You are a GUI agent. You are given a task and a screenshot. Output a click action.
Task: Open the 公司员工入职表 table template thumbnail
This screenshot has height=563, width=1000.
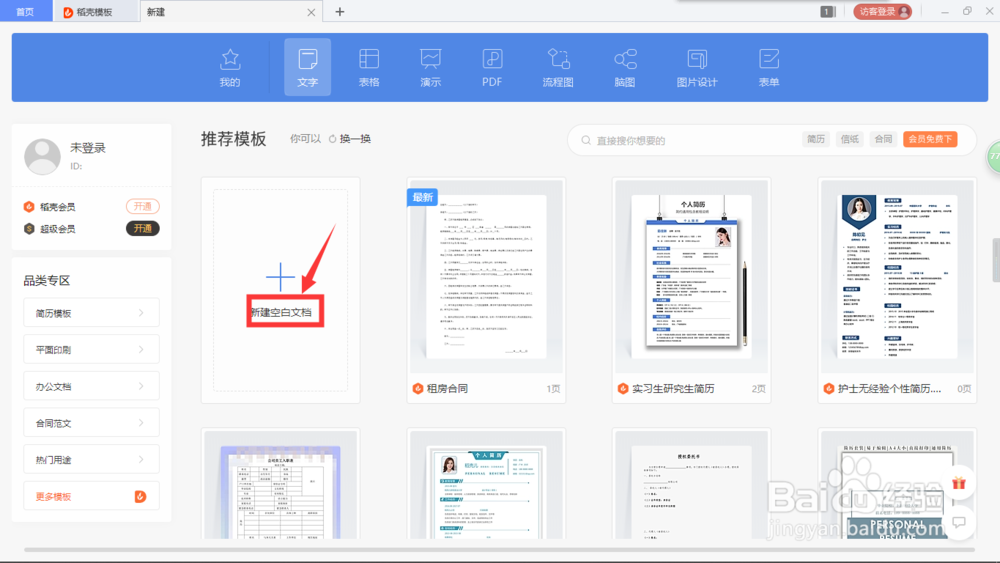point(281,485)
